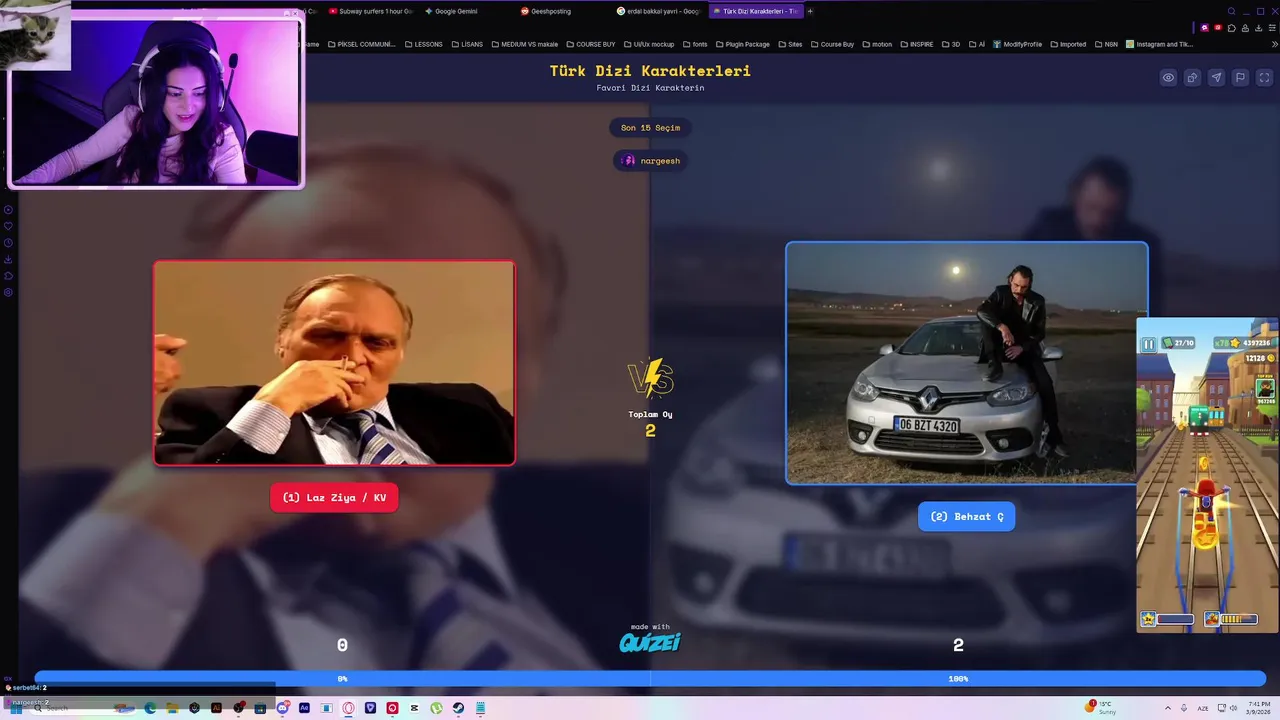The width and height of the screenshot is (1280, 720).
Task: Pause the Subway Surfers game
Action: (1148, 344)
